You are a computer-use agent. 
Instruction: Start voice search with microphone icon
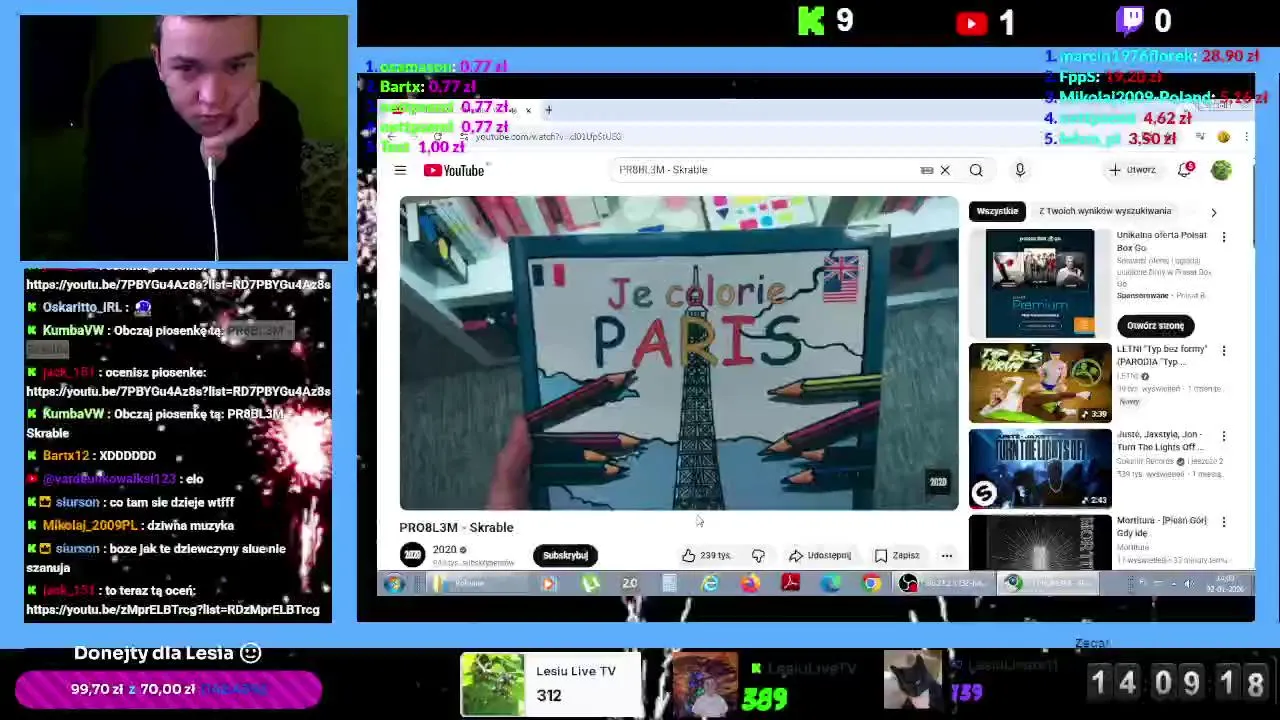(x=1020, y=170)
